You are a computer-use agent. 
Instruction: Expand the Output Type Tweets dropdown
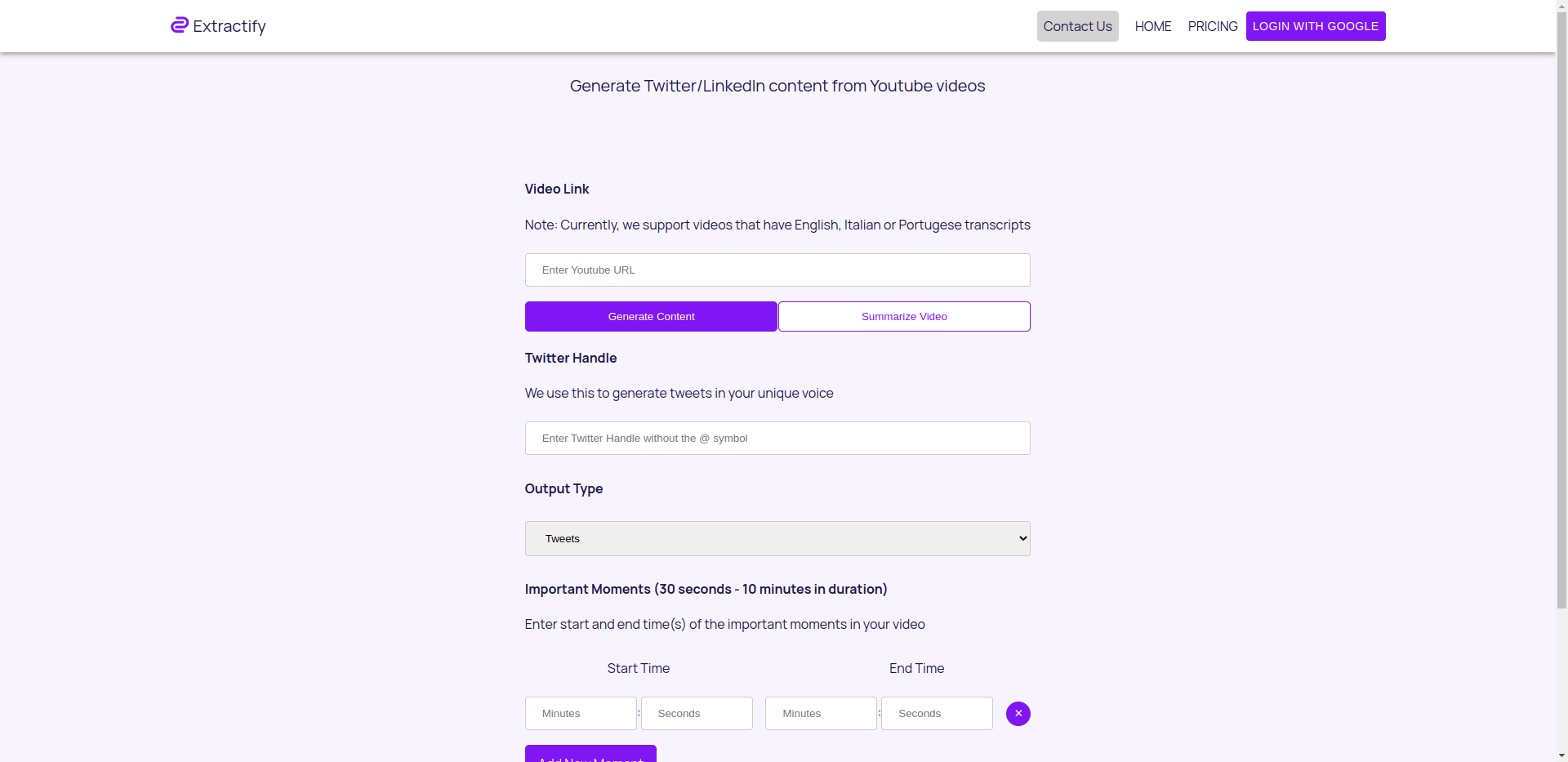[x=777, y=539]
